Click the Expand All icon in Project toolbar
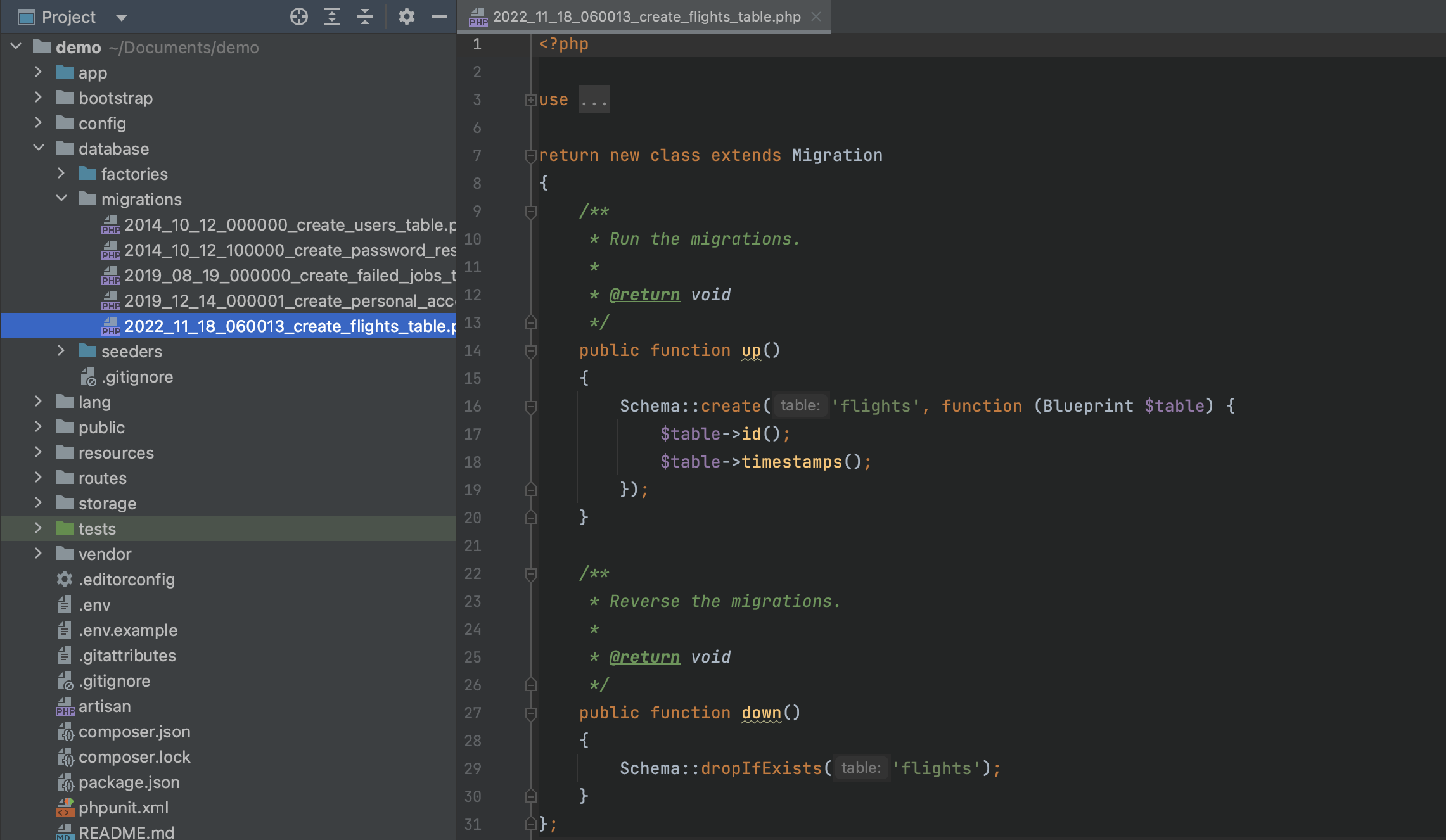Image resolution: width=1446 pixels, height=840 pixels. coord(332,16)
